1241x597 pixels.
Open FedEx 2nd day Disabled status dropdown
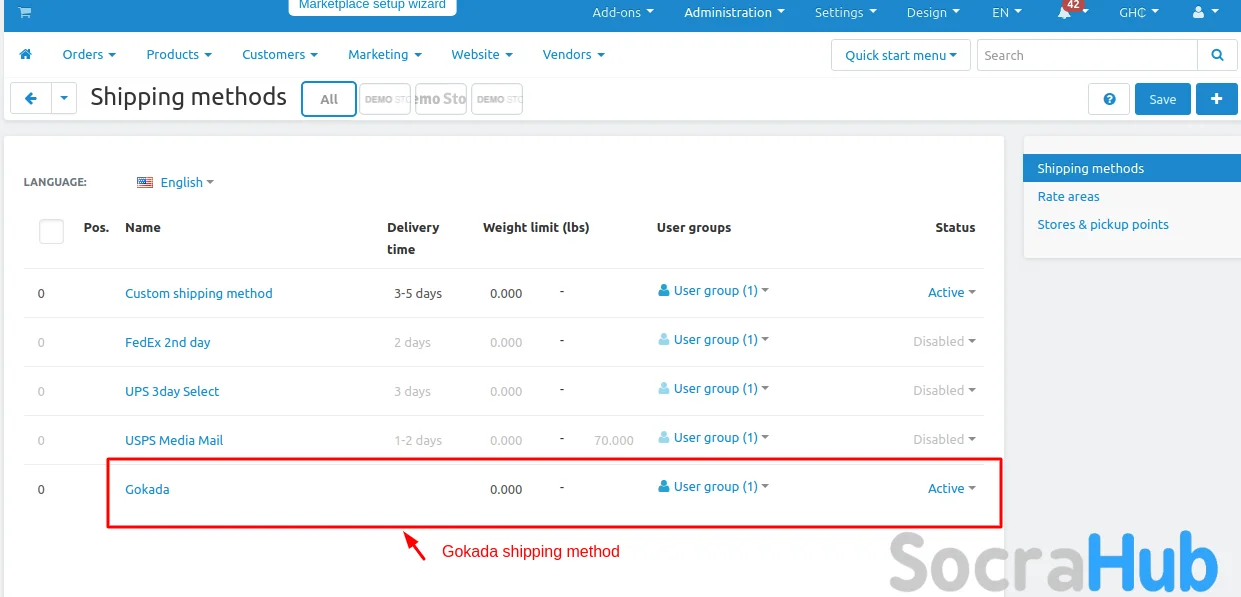click(x=944, y=341)
